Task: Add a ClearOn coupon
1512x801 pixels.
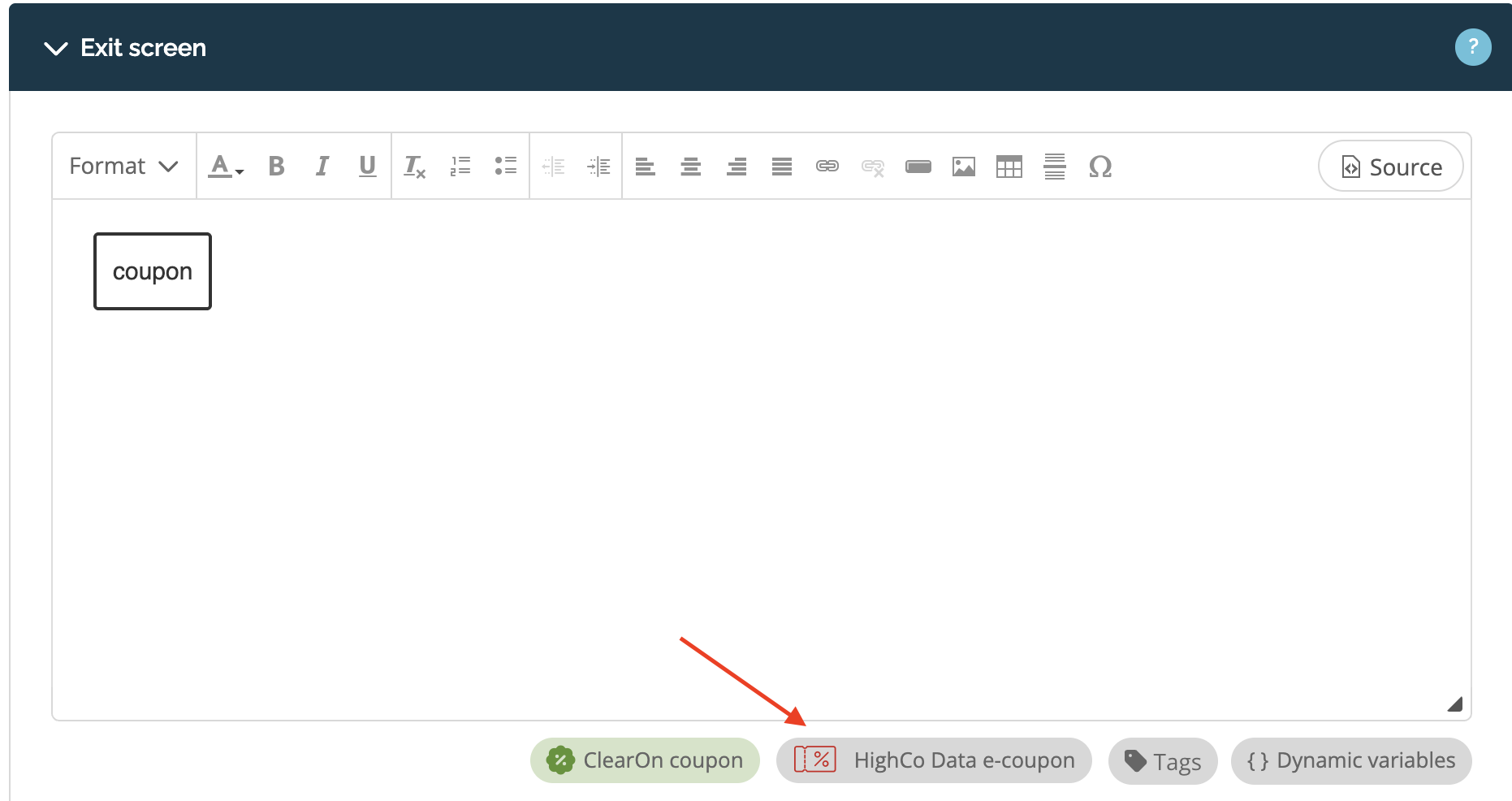Action: coord(645,760)
